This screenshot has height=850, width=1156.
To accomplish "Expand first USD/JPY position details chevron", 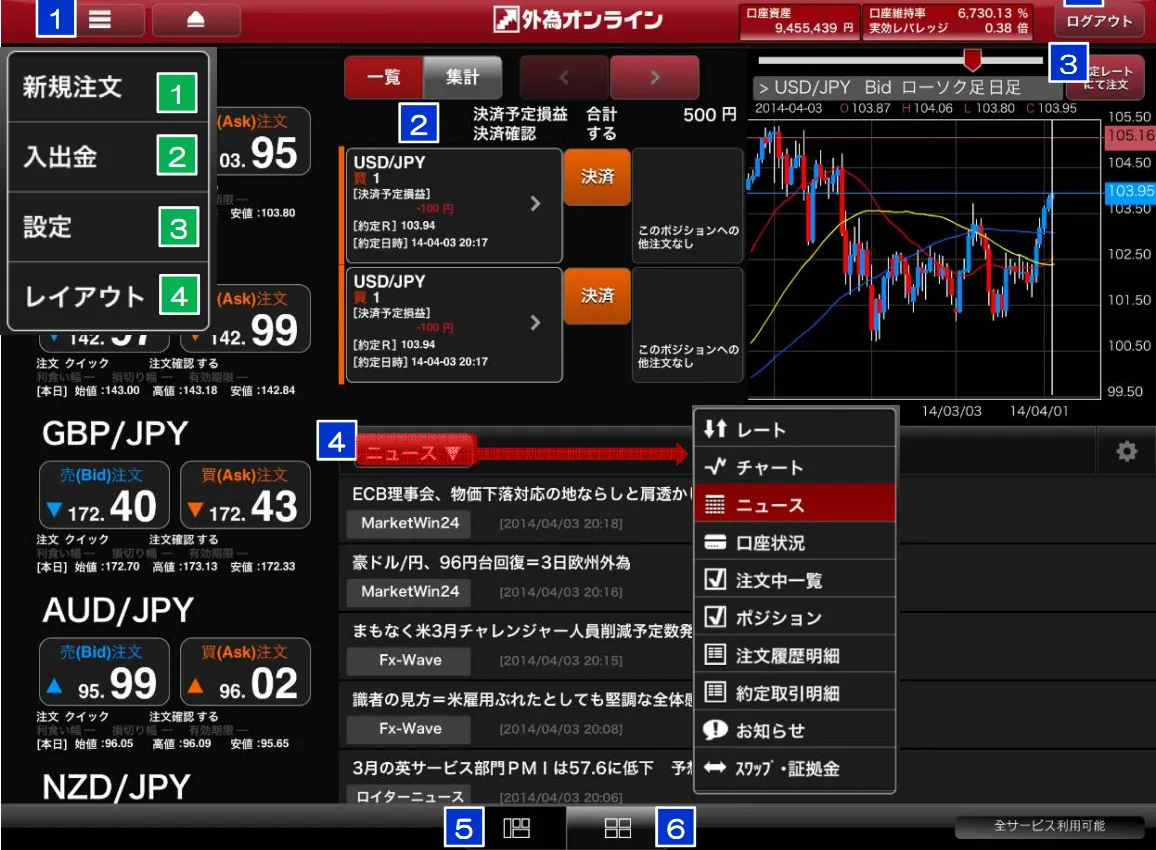I will pyautogui.click(x=535, y=204).
